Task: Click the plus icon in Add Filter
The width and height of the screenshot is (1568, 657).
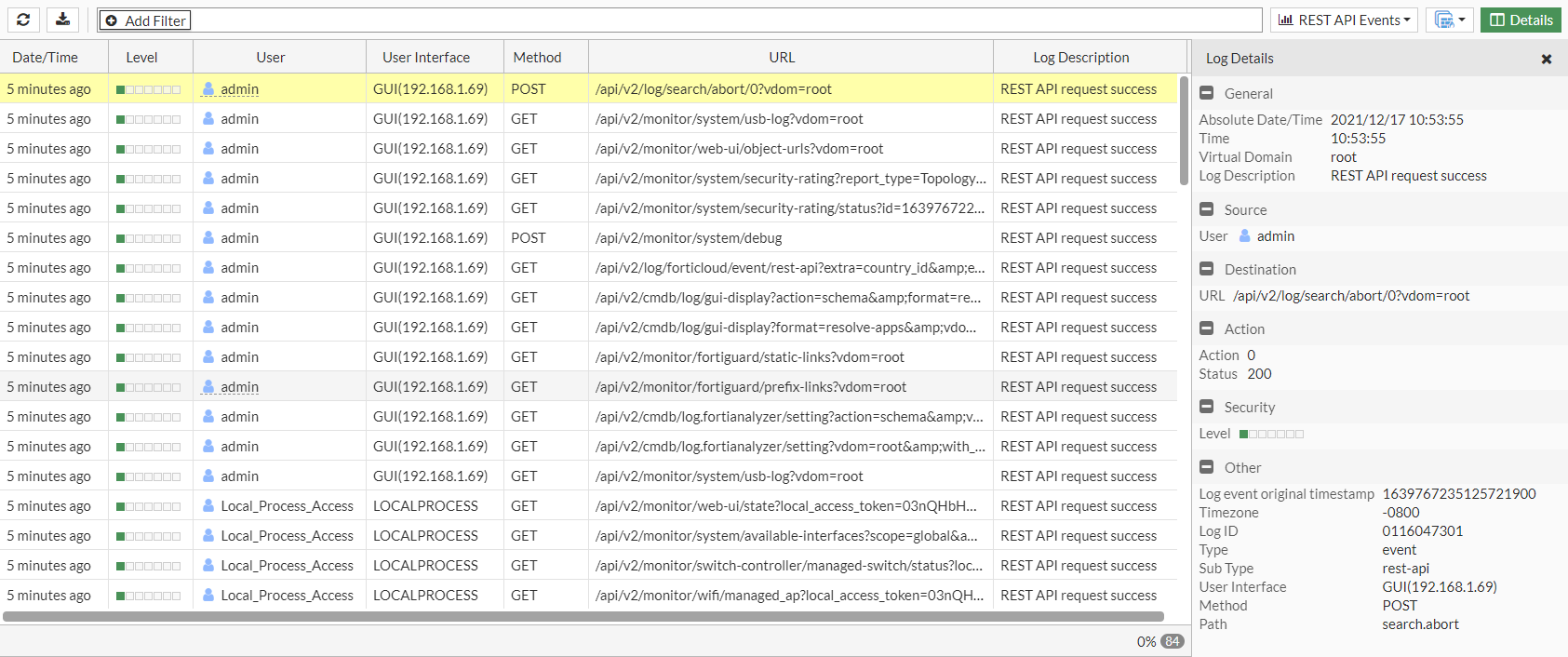Action: coord(112,20)
